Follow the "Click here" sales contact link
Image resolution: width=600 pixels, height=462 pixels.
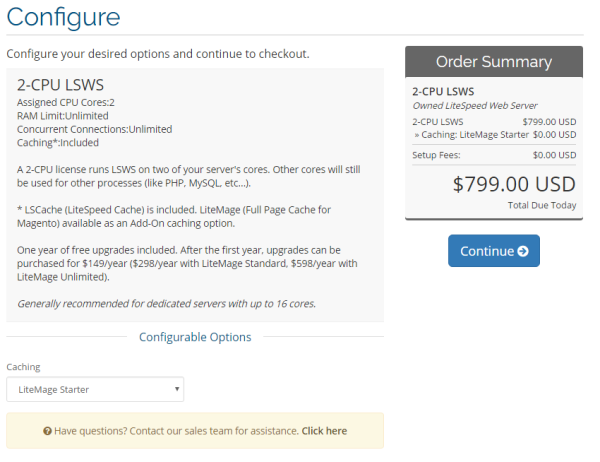pyautogui.click(x=324, y=431)
